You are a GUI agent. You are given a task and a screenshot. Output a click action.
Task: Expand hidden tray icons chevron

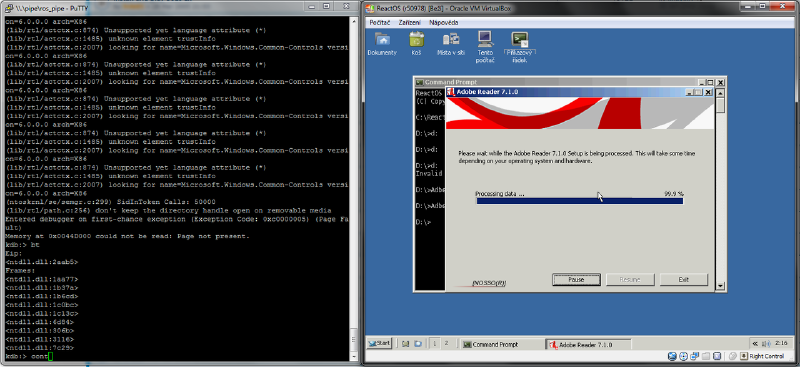pos(755,344)
